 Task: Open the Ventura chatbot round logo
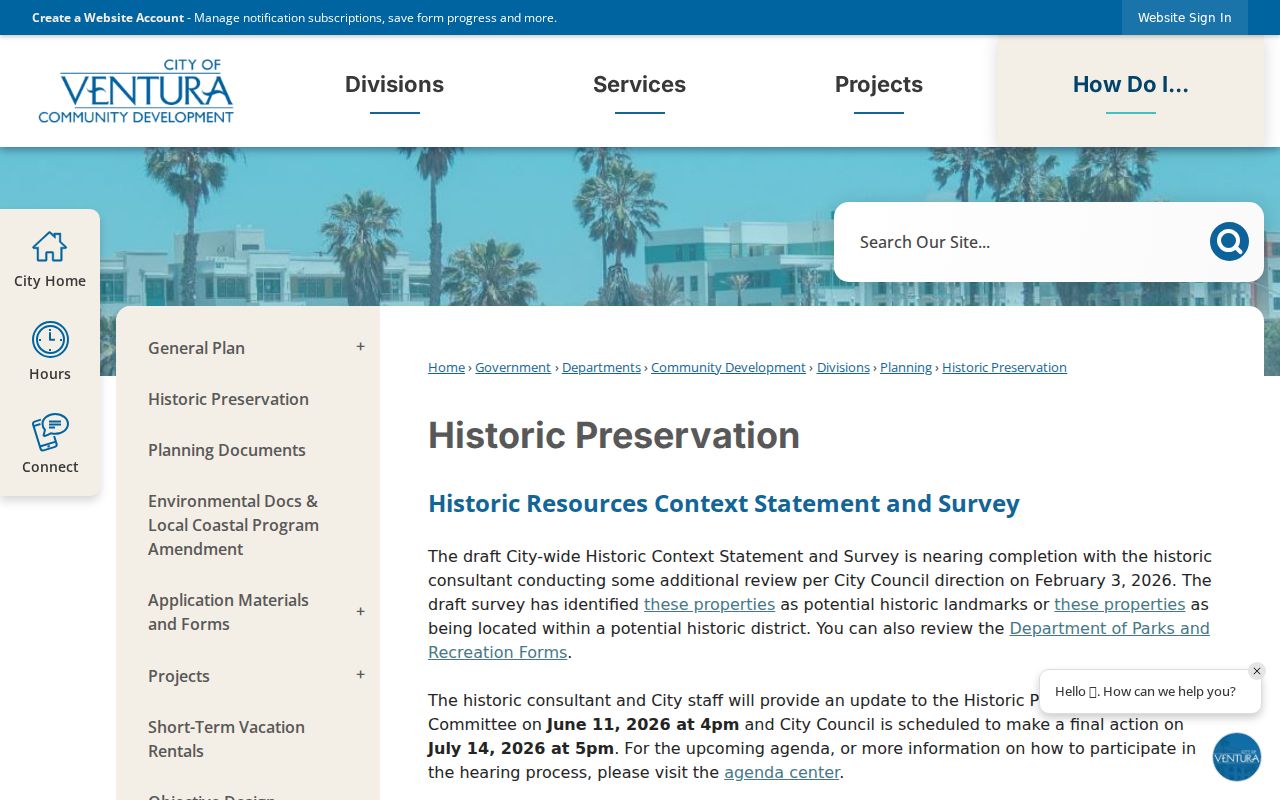click(x=1237, y=757)
